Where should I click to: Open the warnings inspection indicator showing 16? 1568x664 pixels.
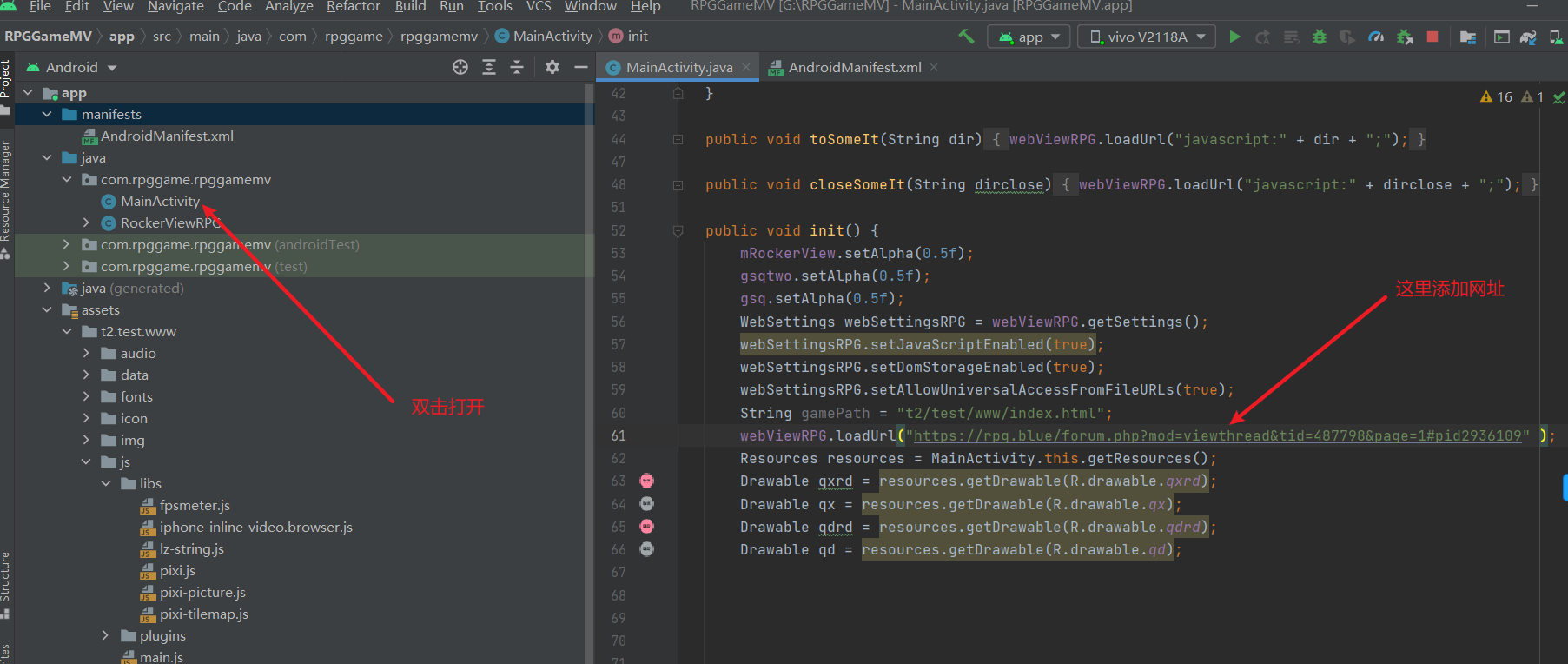point(1496,96)
